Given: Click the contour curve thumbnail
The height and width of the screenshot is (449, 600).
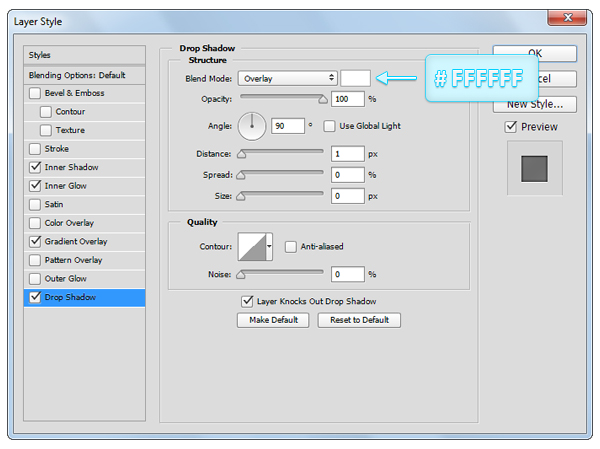Looking at the screenshot, I should tap(249, 247).
